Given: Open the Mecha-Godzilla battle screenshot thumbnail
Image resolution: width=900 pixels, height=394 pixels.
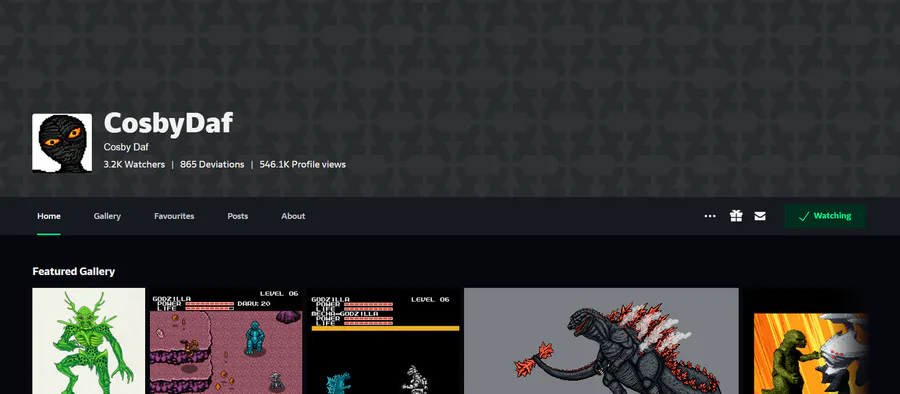Looking at the screenshot, I should pos(383,341).
